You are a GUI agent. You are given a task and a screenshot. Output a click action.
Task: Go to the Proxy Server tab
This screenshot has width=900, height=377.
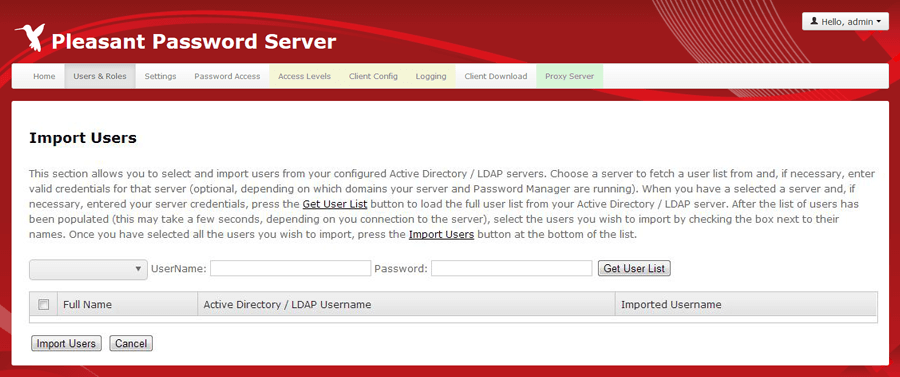pyautogui.click(x=569, y=76)
